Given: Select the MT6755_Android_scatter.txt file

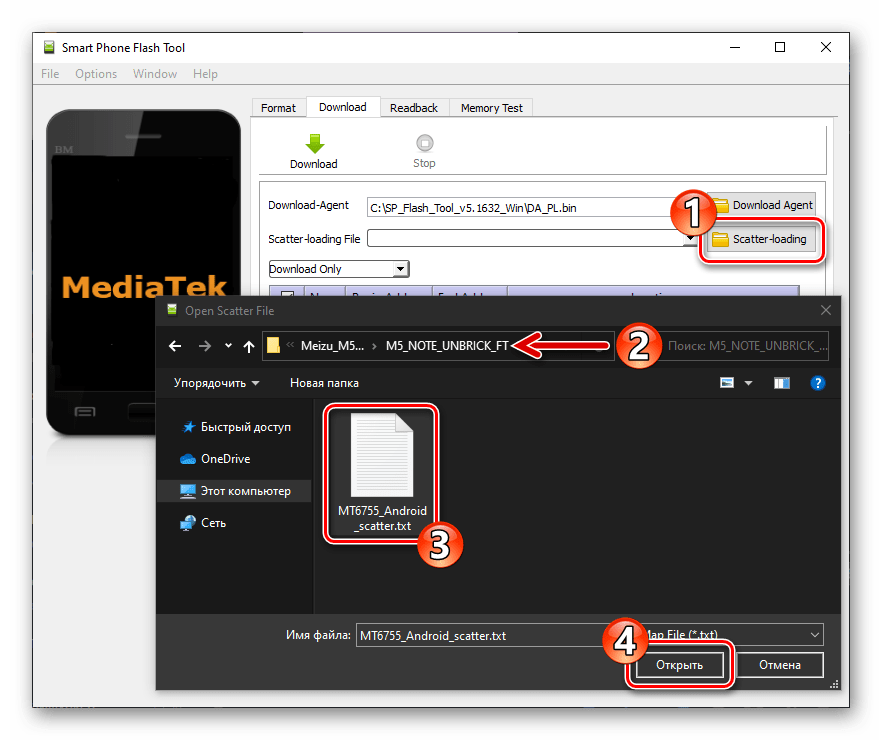Looking at the screenshot, I should [x=382, y=473].
